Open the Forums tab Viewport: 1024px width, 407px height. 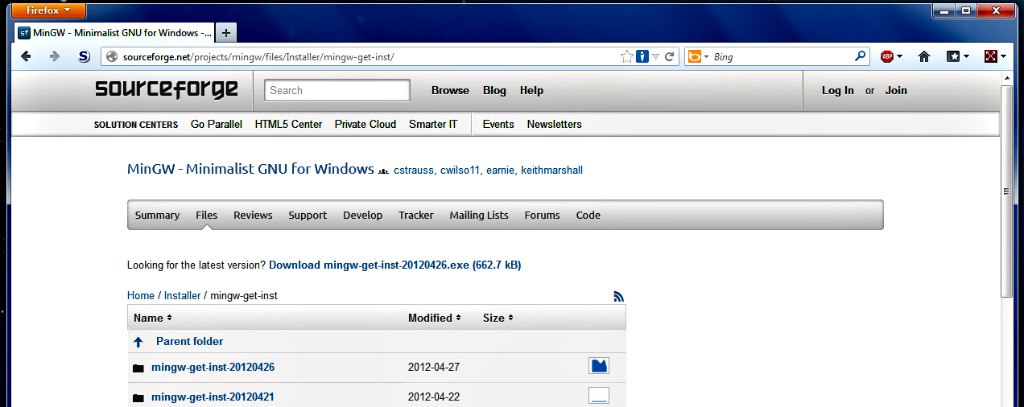coord(542,215)
